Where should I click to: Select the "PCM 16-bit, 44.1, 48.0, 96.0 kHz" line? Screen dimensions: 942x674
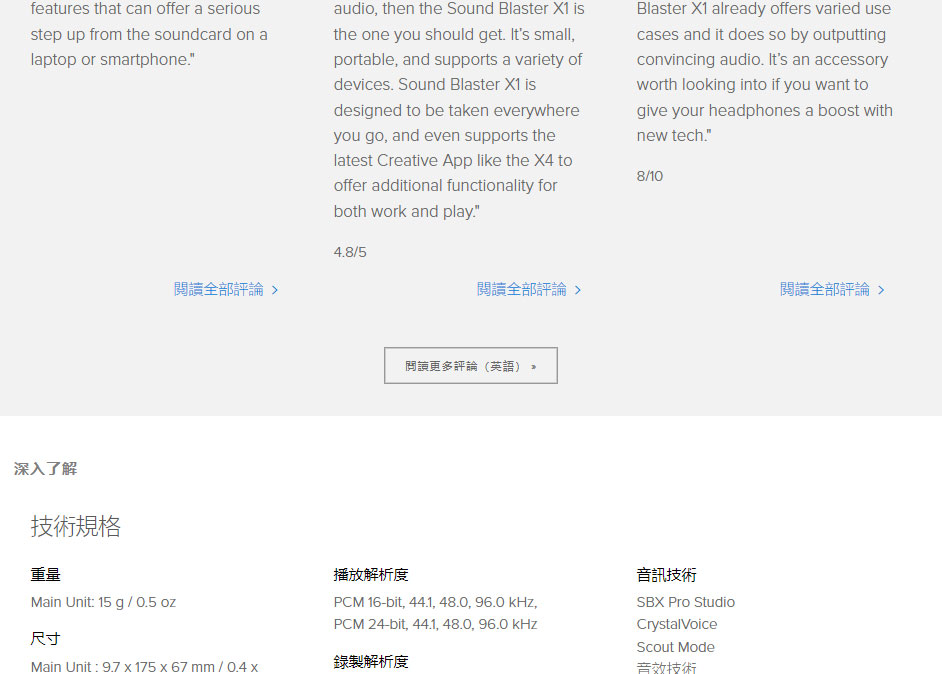click(x=436, y=602)
